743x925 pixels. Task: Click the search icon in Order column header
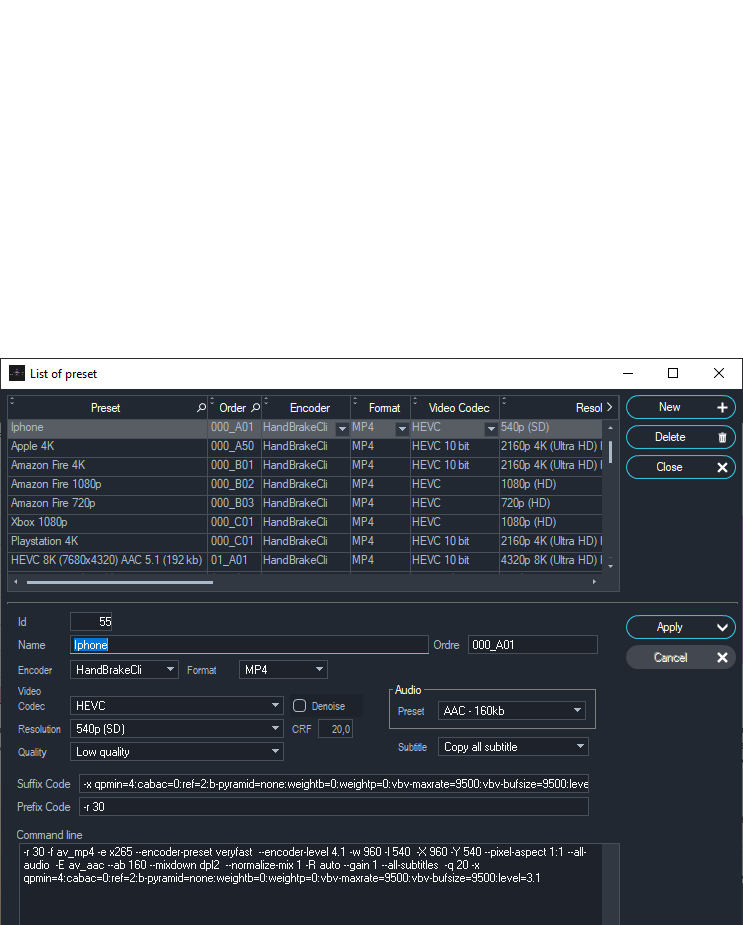coord(255,408)
